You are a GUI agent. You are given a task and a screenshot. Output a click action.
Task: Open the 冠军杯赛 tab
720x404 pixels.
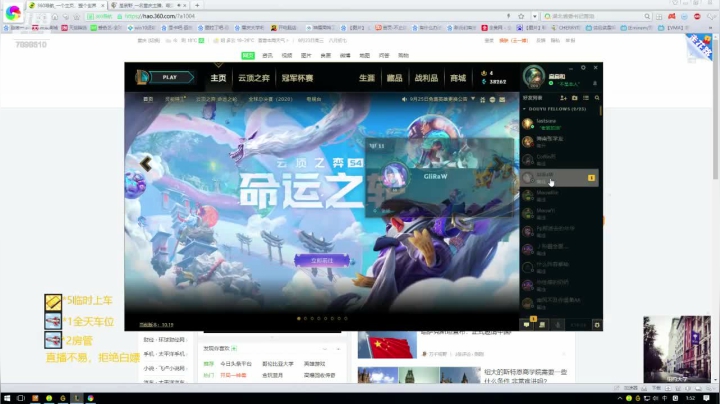(297, 78)
